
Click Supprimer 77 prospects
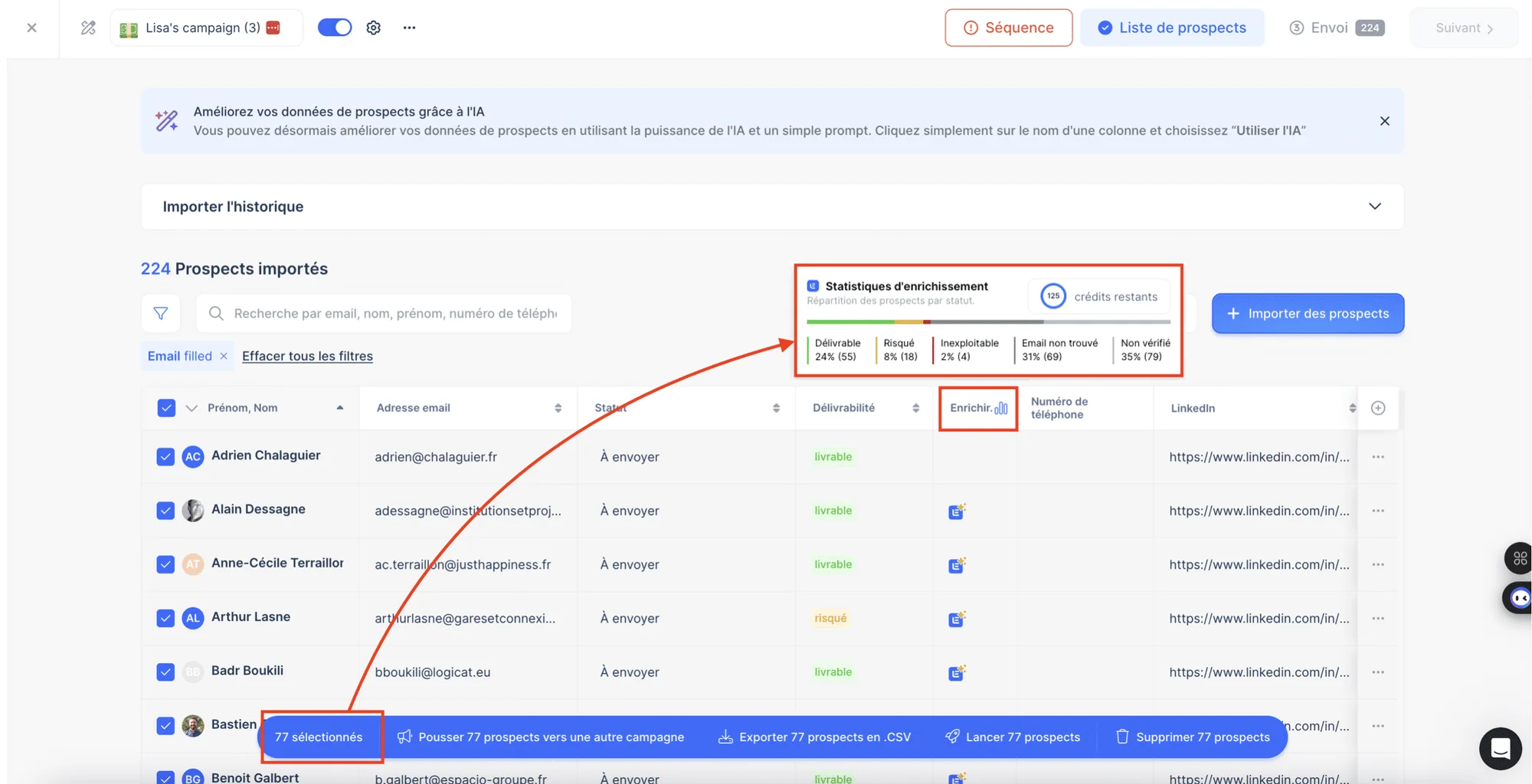[1193, 737]
